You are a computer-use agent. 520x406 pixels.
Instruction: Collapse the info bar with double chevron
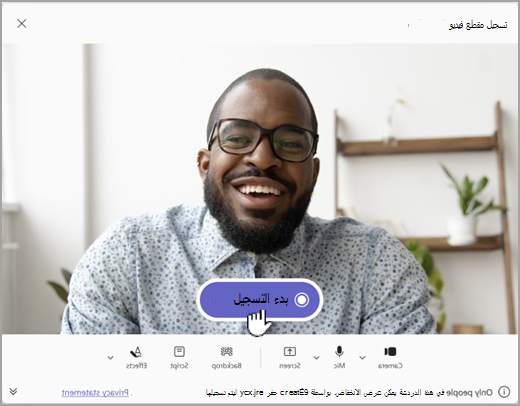click(x=13, y=391)
